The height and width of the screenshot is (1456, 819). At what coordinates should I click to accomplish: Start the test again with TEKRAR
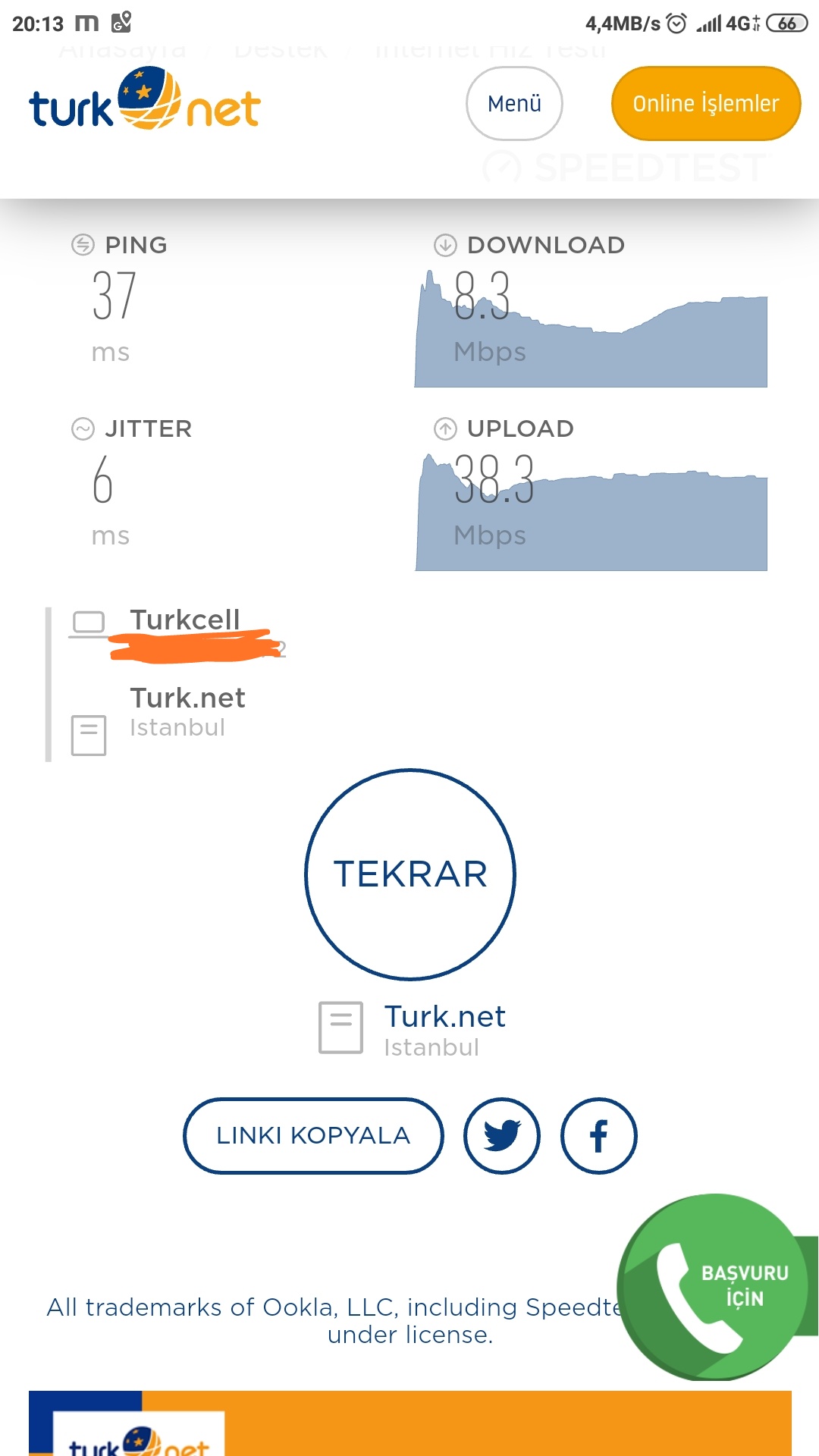410,874
